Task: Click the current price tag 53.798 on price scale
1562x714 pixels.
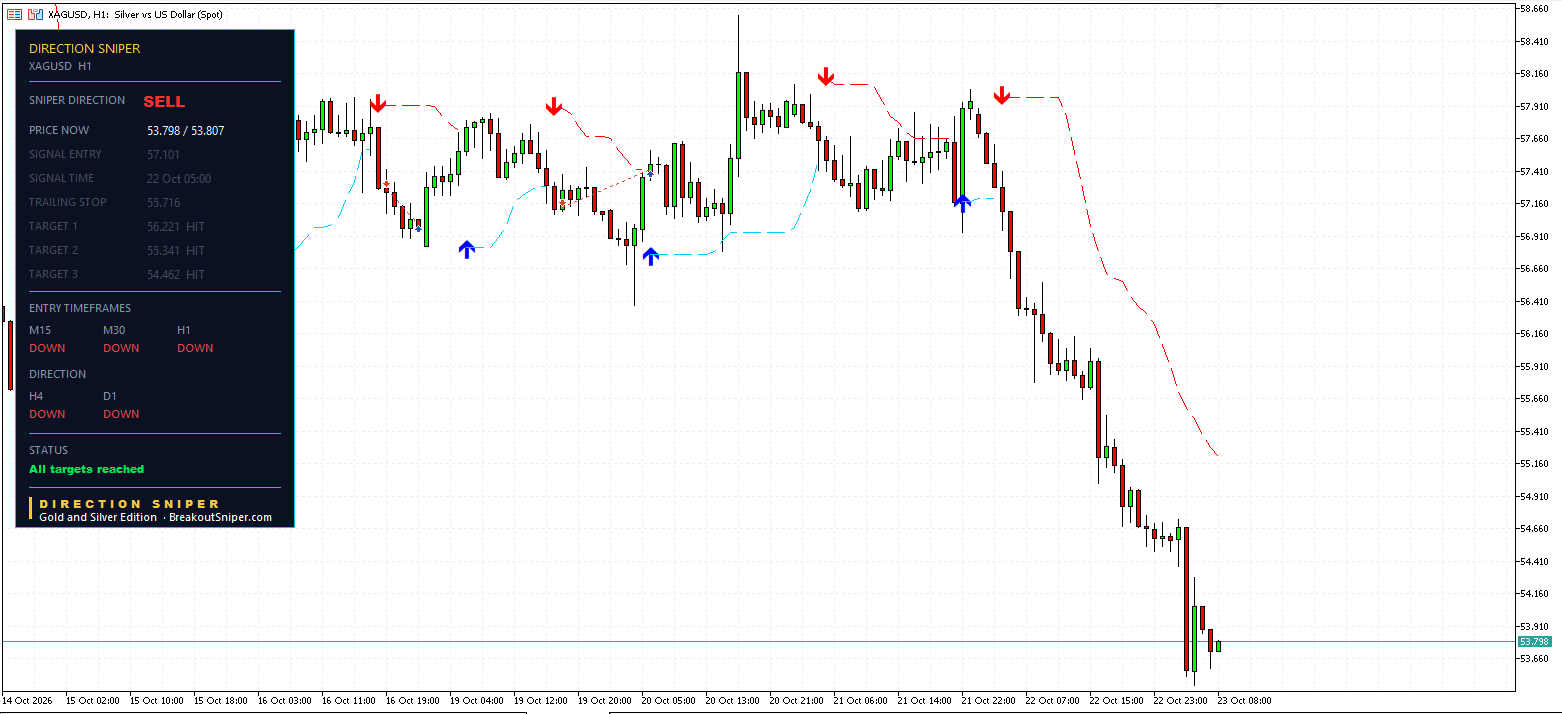Action: [1534, 641]
